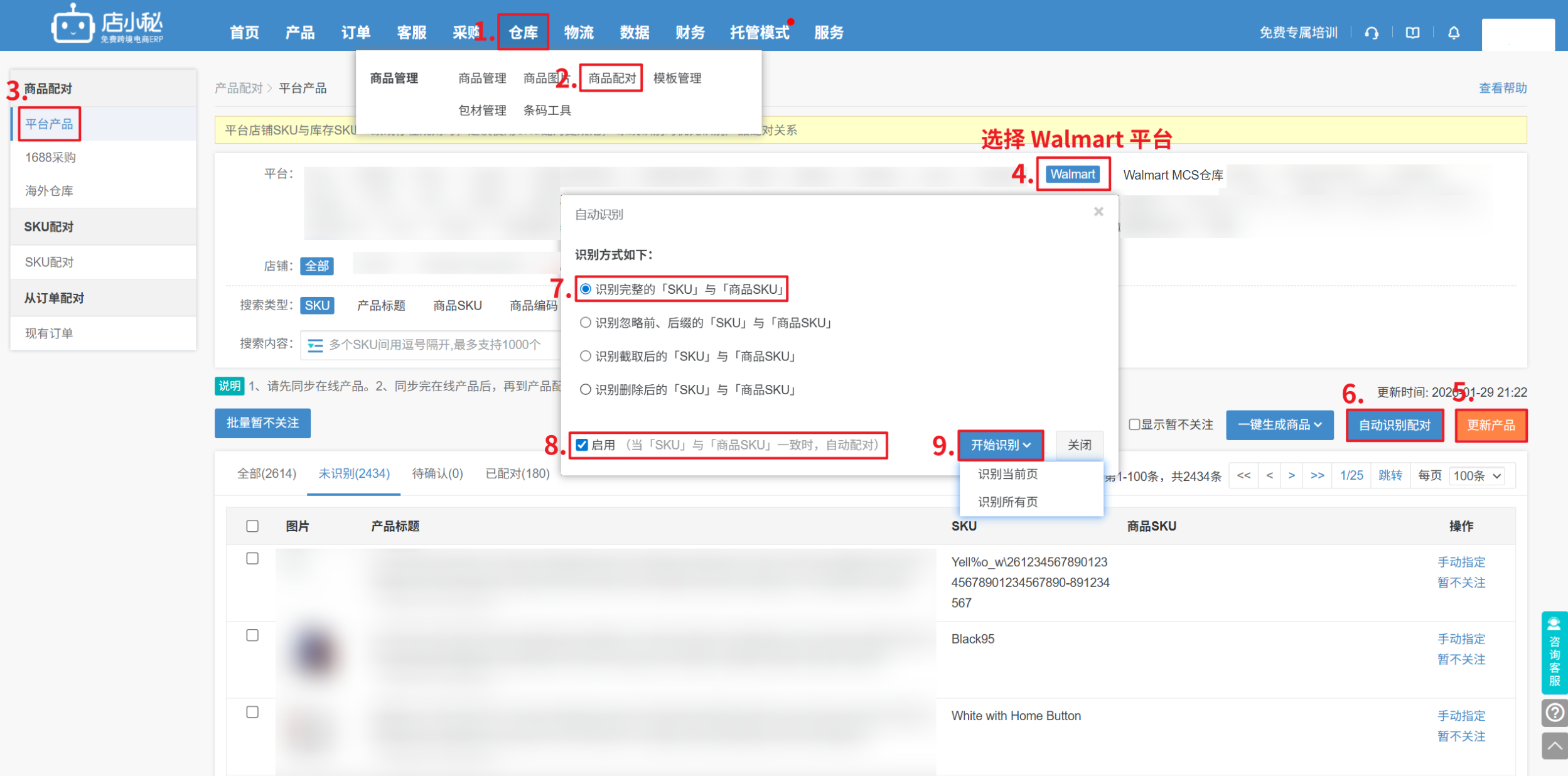Viewport: 1568px width, 776px height.
Task: Open the 一键生成商品 dropdown
Action: point(1279,425)
